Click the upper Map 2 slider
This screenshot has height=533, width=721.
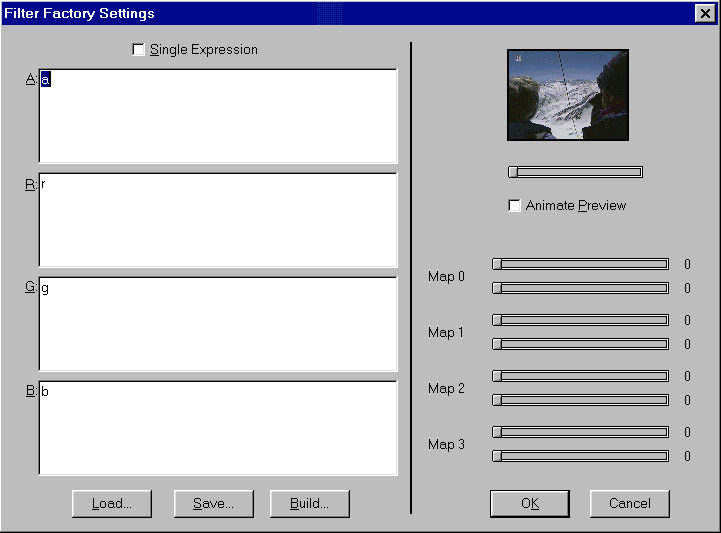[580, 376]
